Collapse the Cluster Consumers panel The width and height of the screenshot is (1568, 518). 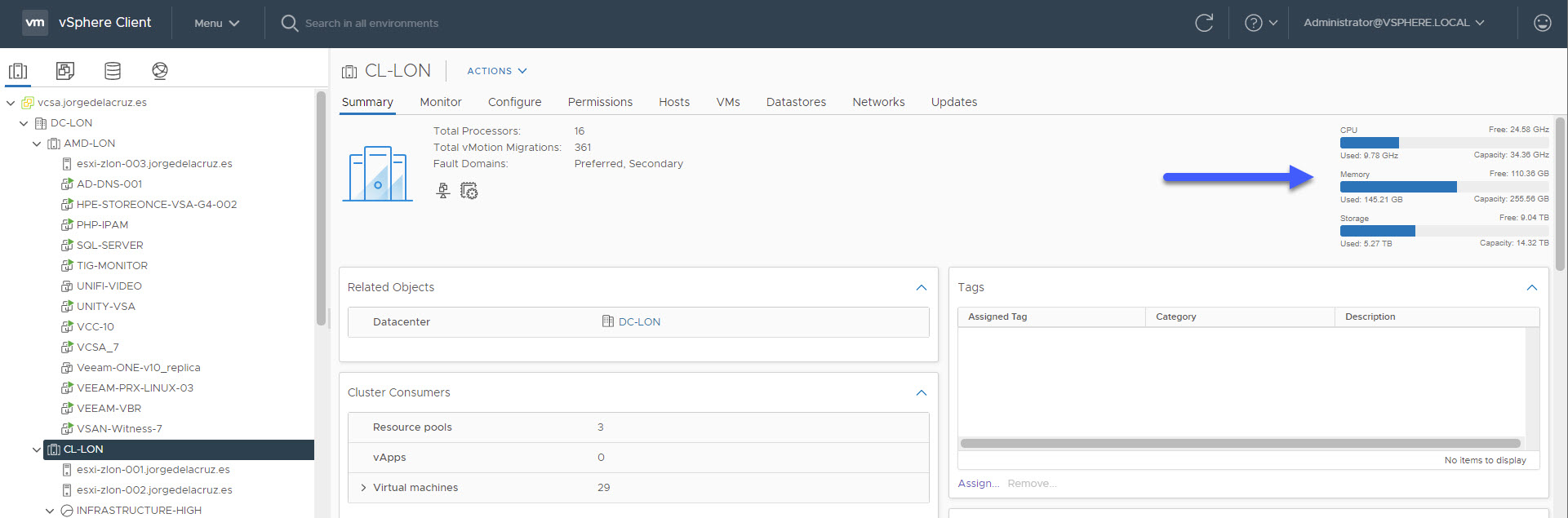click(922, 392)
